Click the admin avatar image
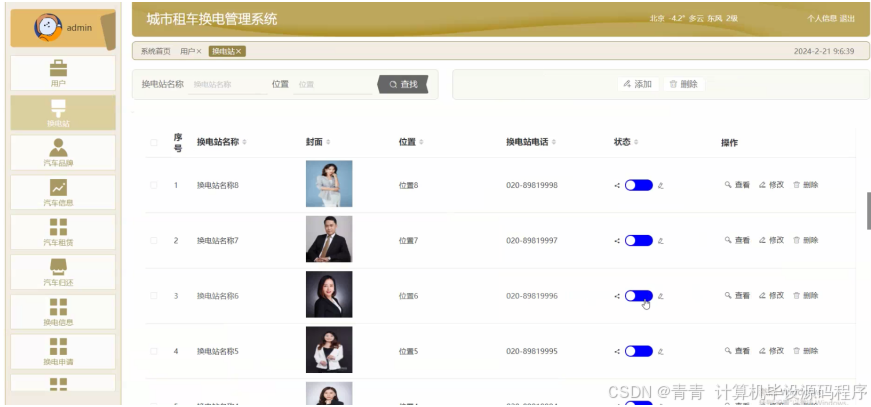Image resolution: width=871 pixels, height=407 pixels. click(48, 28)
